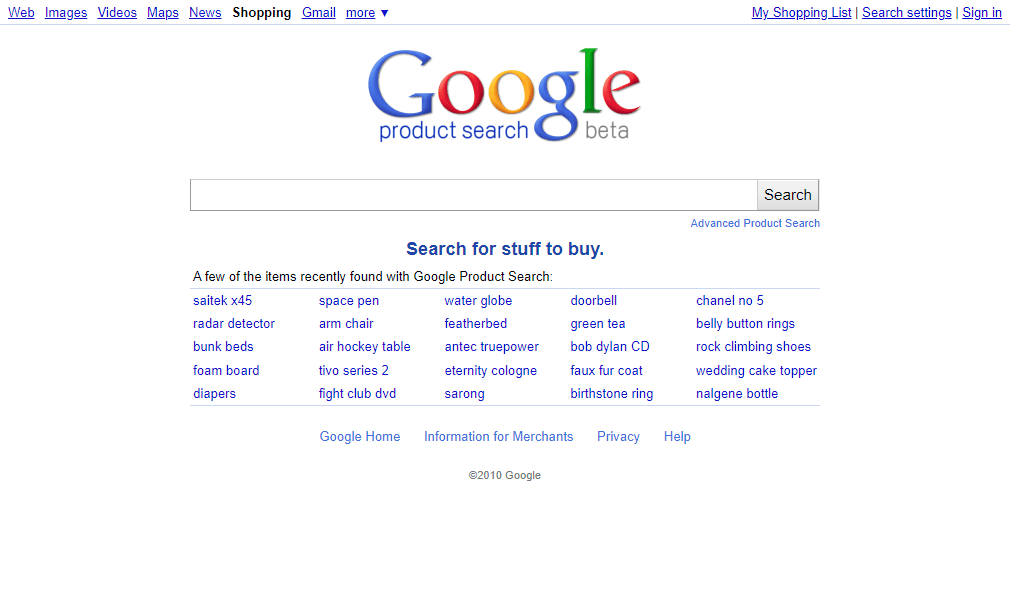Choose the "air hockey table" suggestion

[x=365, y=347]
